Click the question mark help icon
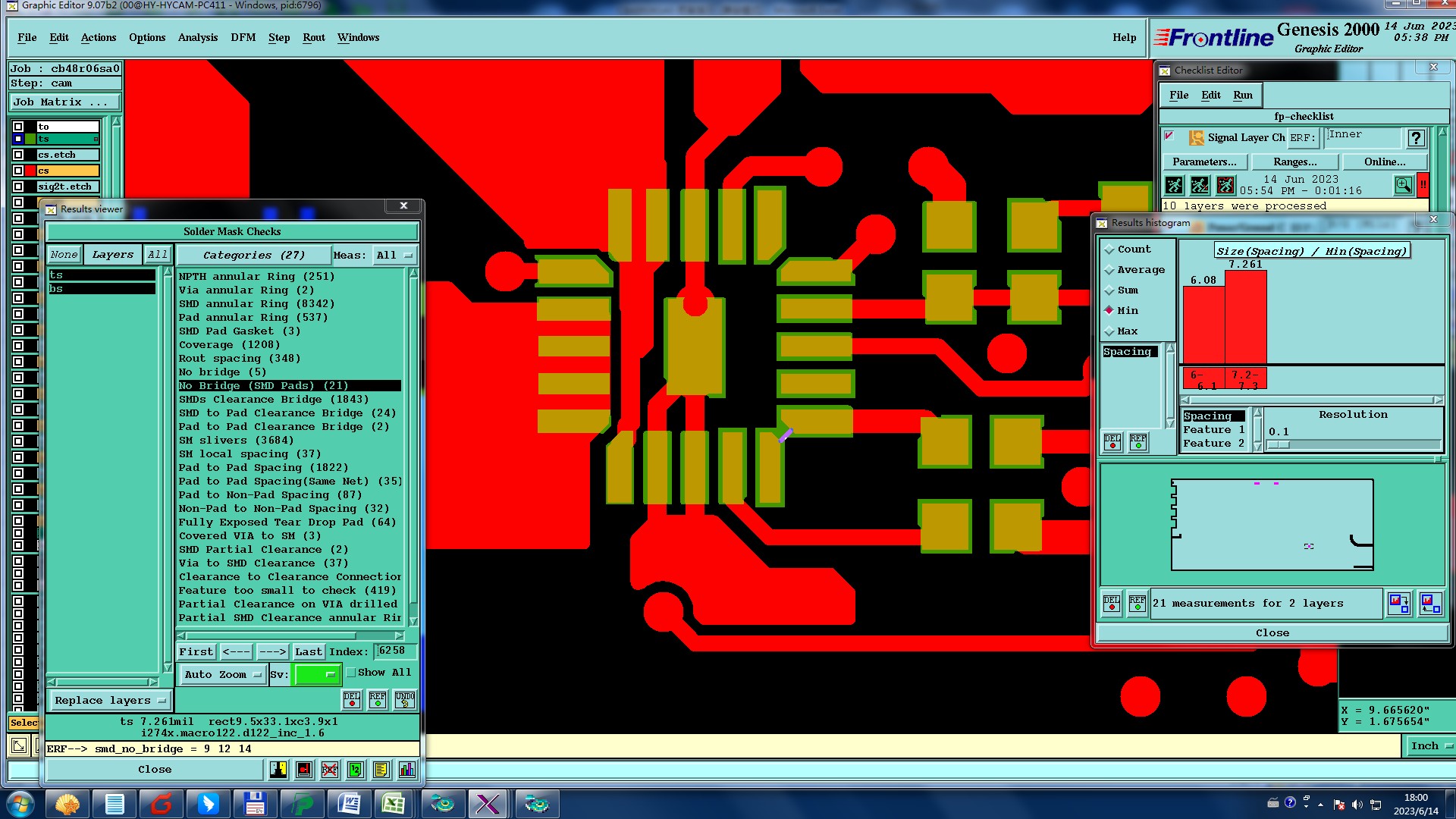Image resolution: width=1456 pixels, height=819 pixels. (1415, 138)
